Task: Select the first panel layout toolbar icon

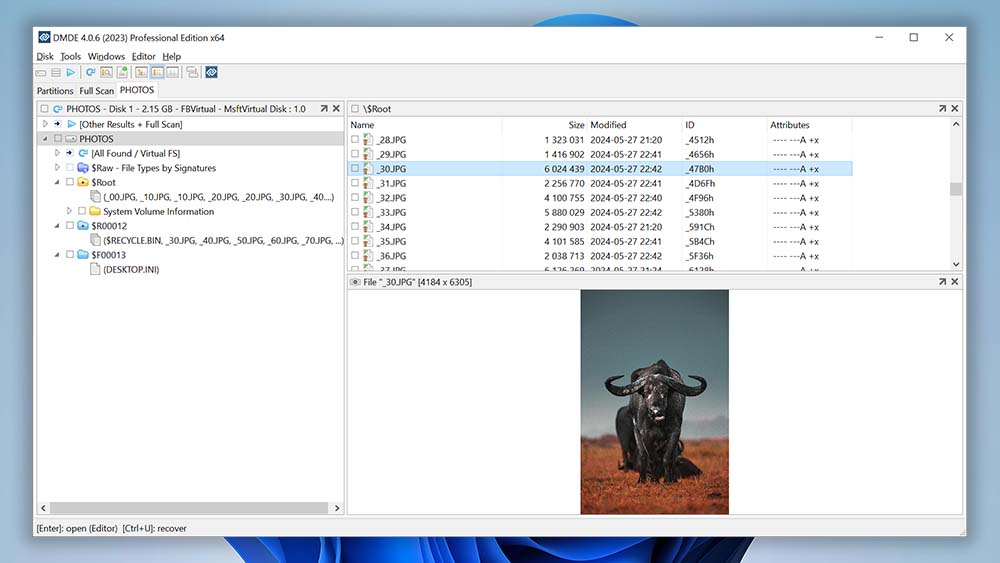Action: tap(141, 73)
